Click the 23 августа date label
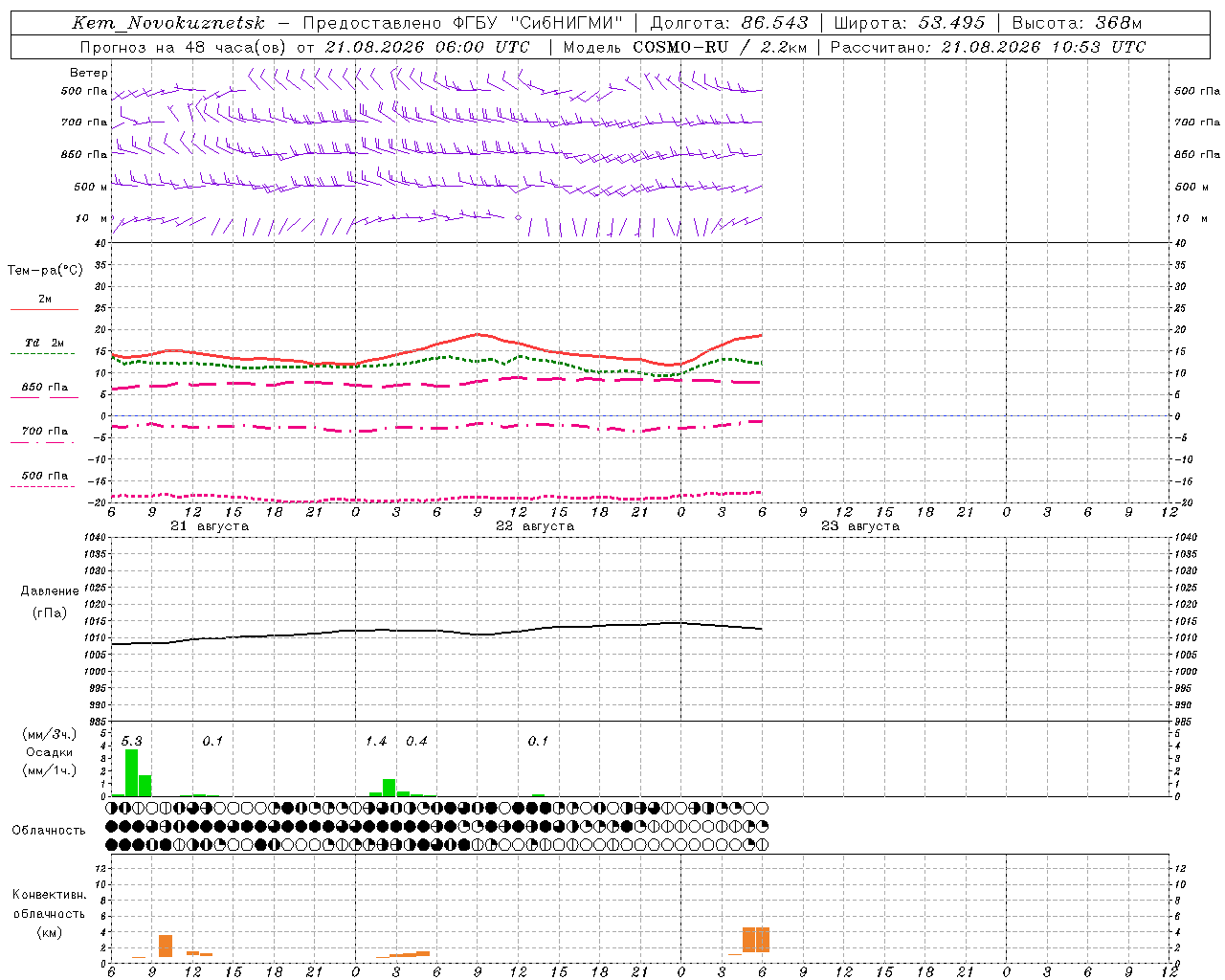The image size is (1225, 980). 860,526
